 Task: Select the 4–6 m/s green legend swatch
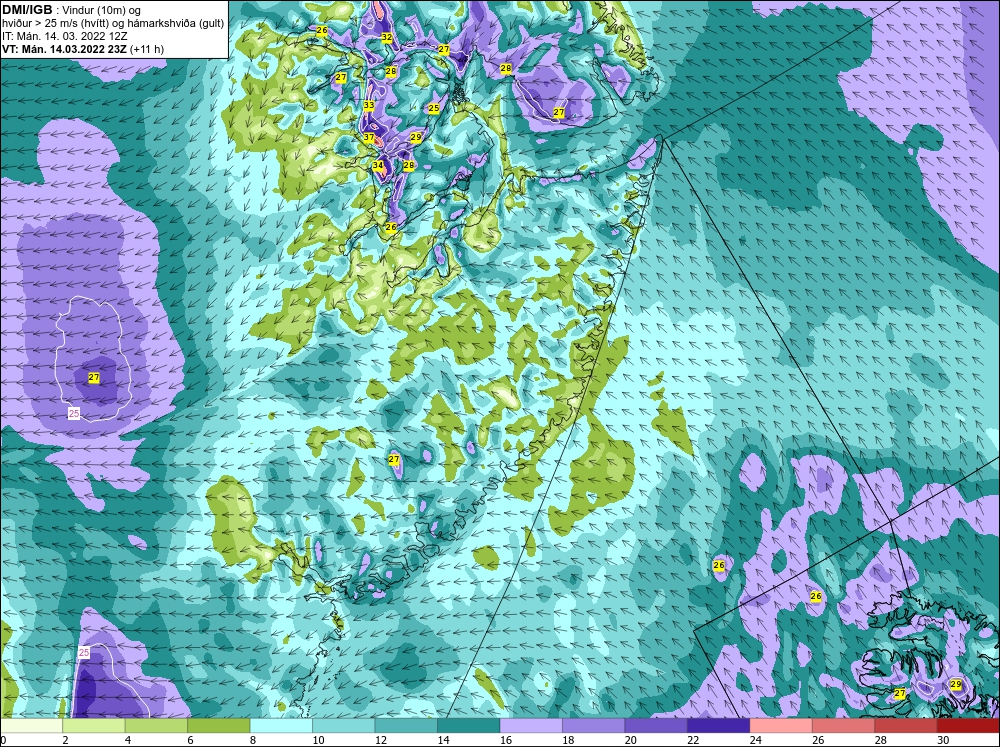pyautogui.click(x=156, y=726)
